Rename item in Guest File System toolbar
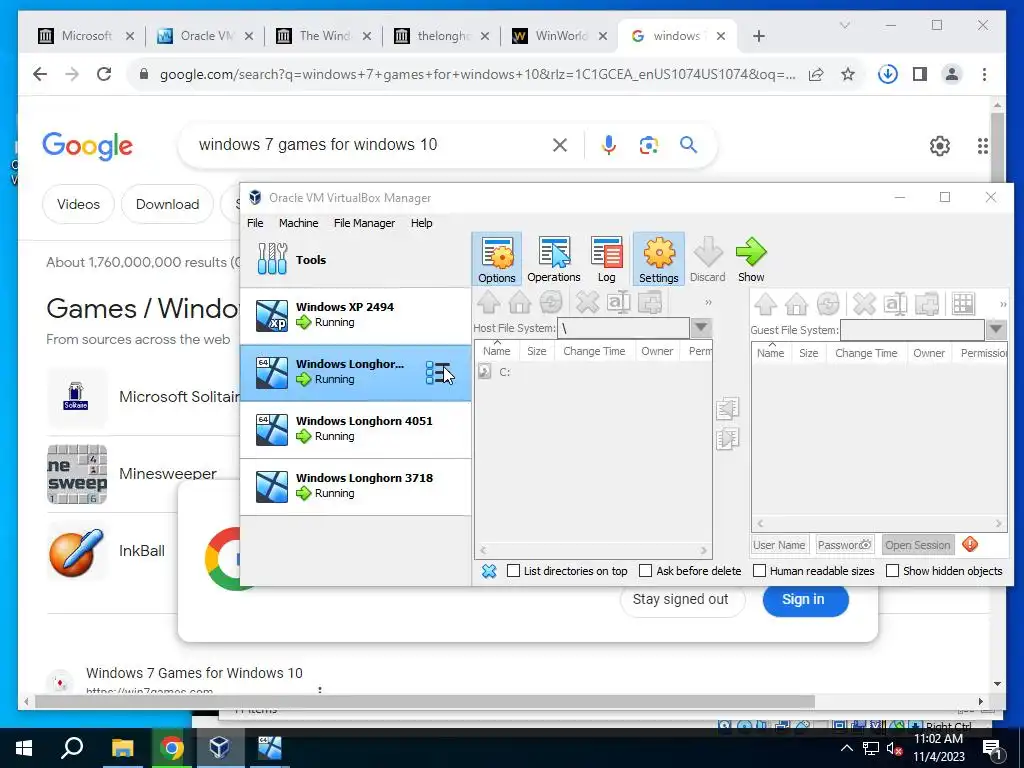The height and width of the screenshot is (768, 1024). click(x=895, y=304)
